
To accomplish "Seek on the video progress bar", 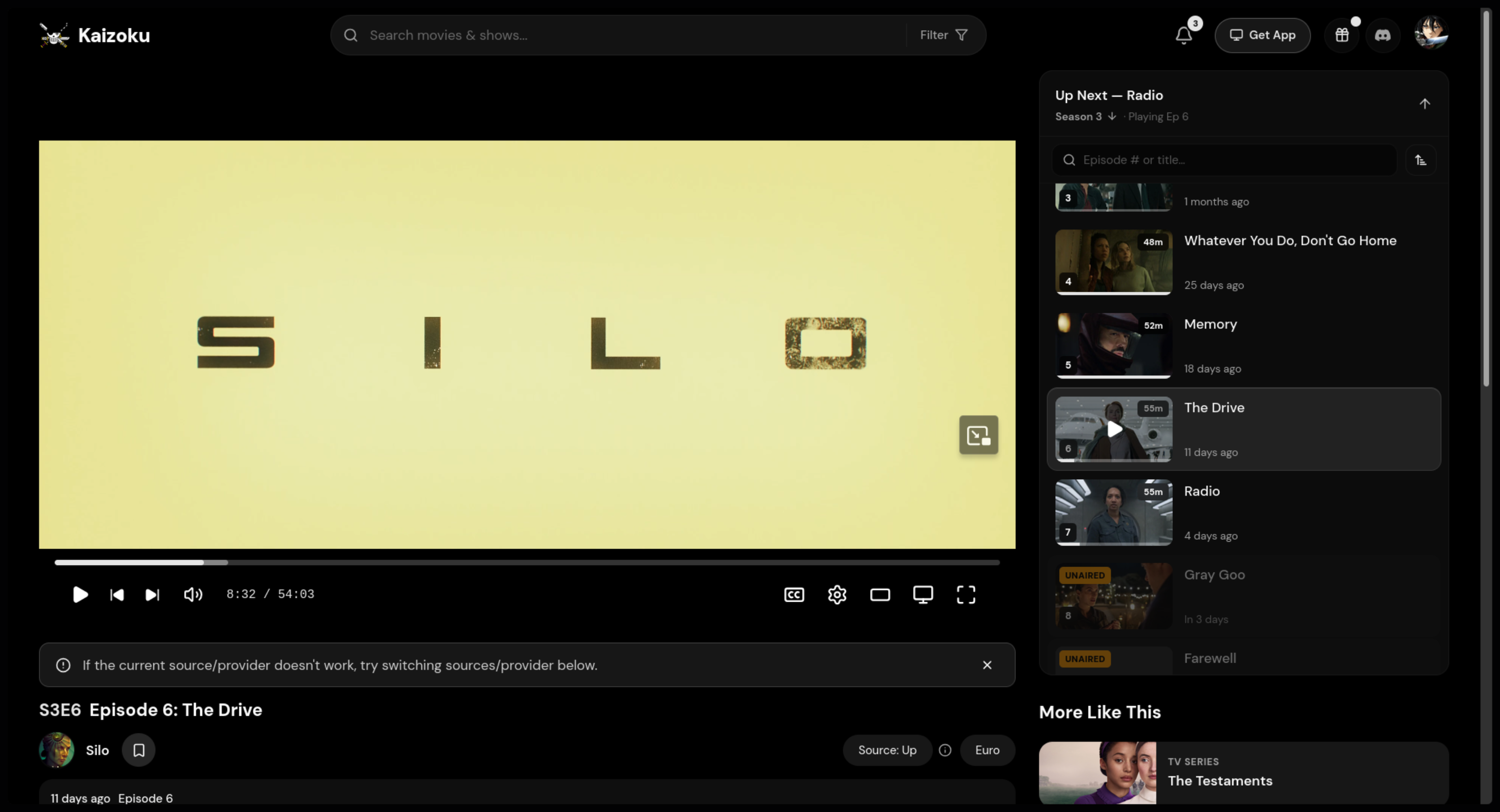I will click(527, 562).
